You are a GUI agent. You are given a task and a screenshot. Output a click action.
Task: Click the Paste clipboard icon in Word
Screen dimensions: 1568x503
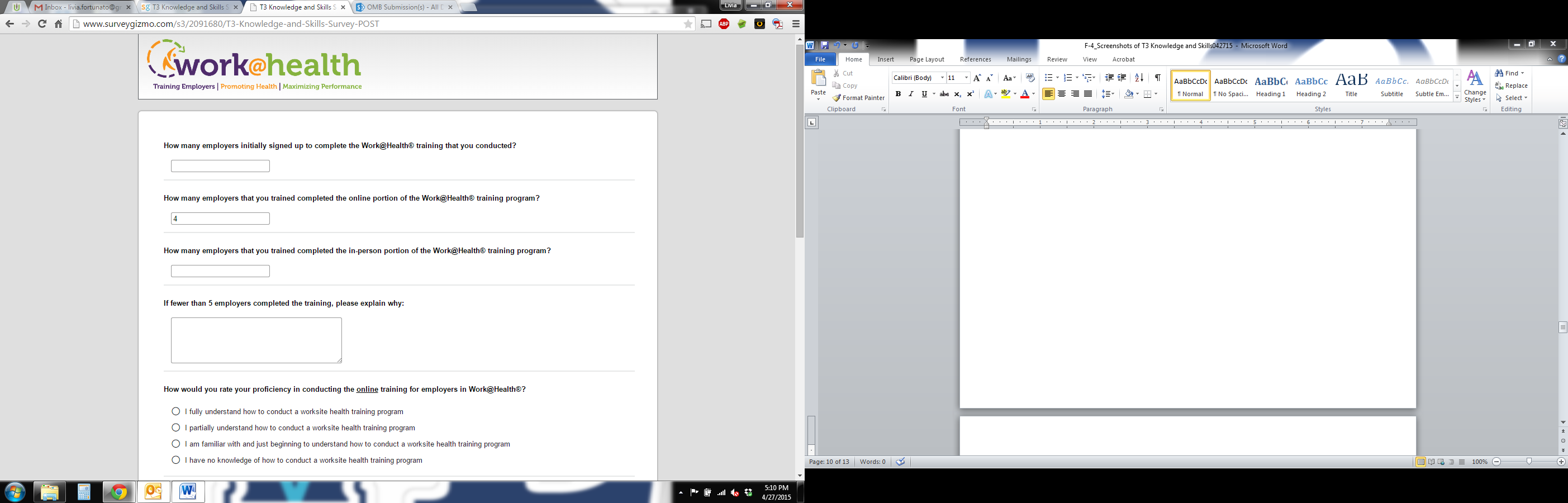tap(819, 78)
